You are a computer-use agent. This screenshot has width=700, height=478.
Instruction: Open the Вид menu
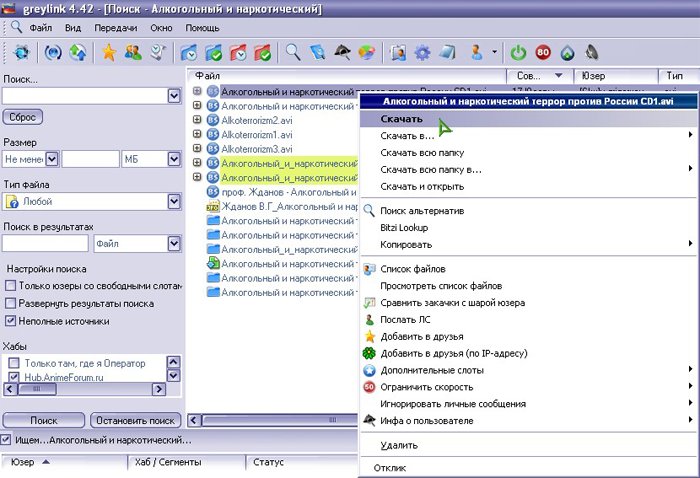[x=73, y=28]
